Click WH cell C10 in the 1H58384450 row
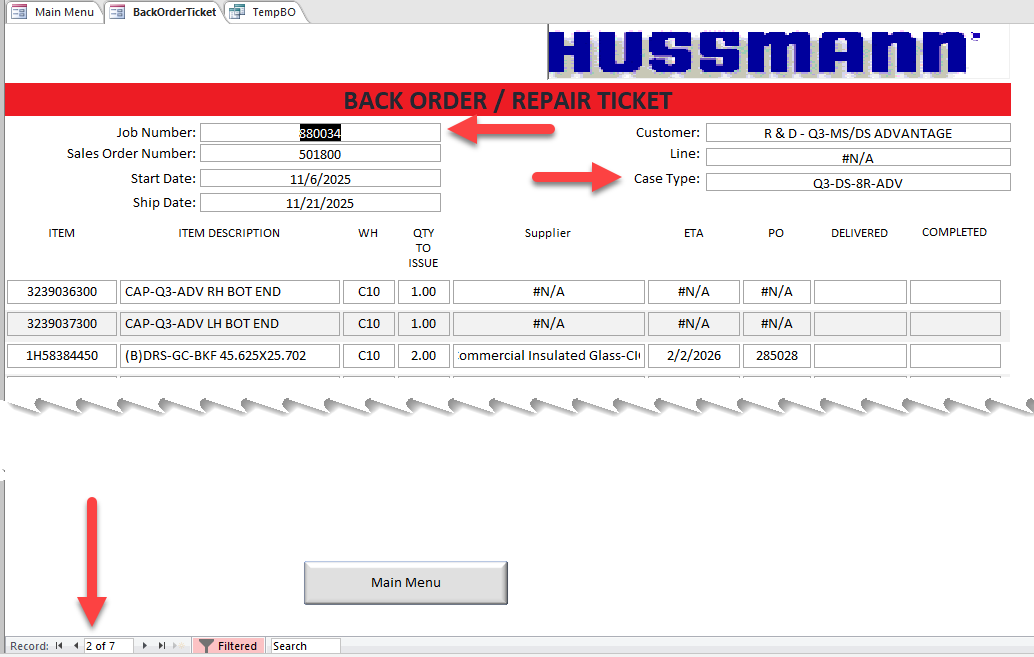 pyautogui.click(x=369, y=356)
